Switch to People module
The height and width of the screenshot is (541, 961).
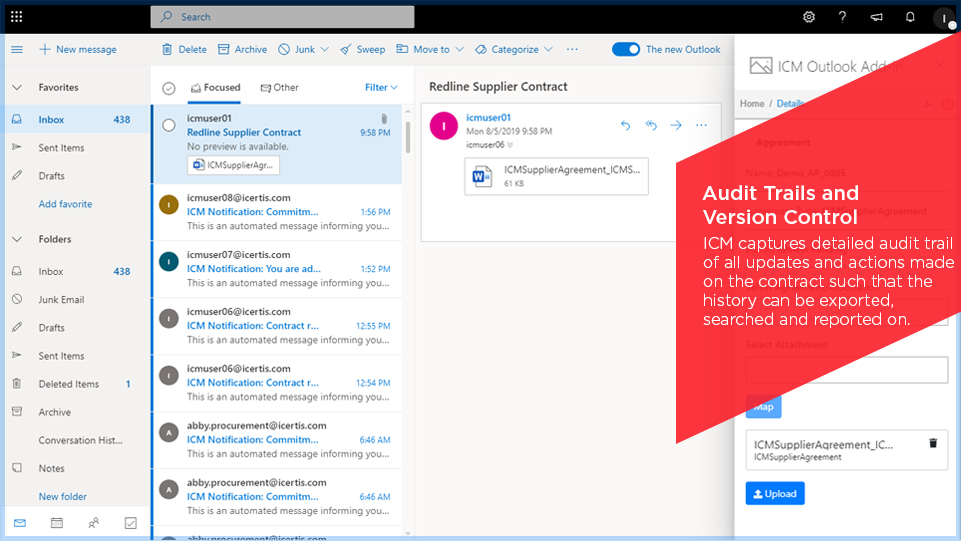(x=93, y=523)
